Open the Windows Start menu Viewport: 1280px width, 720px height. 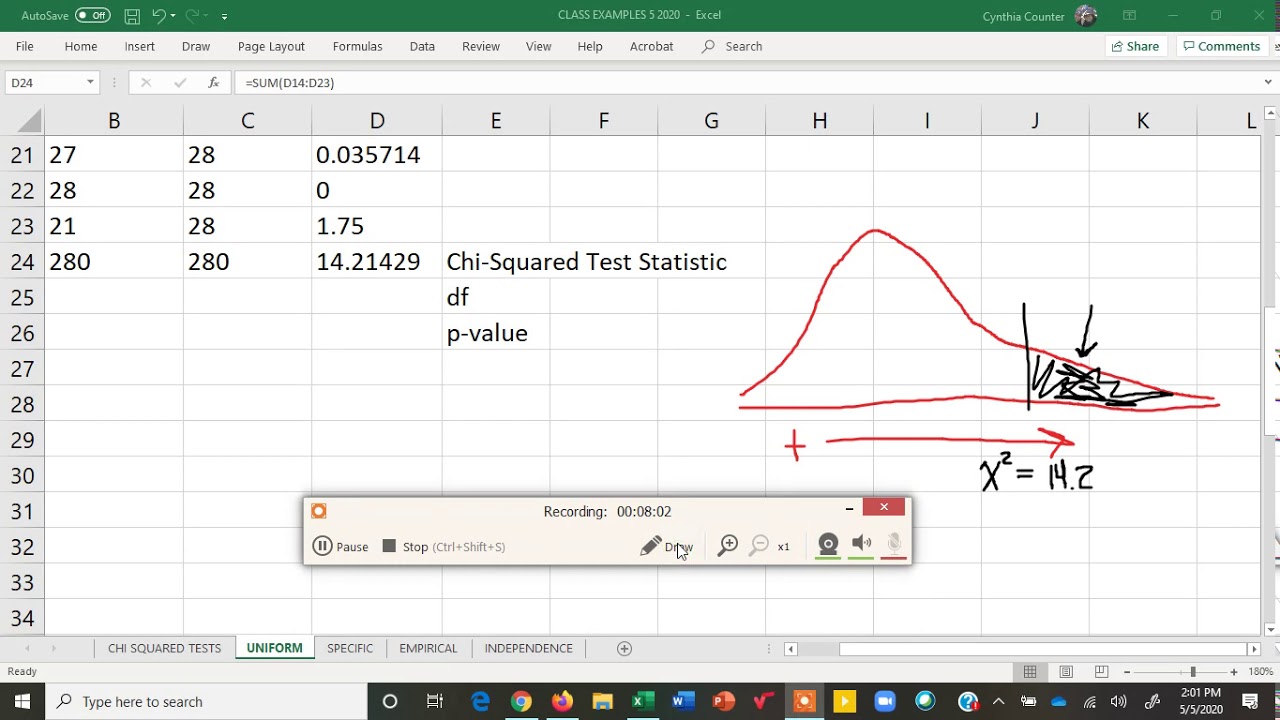[x=22, y=701]
